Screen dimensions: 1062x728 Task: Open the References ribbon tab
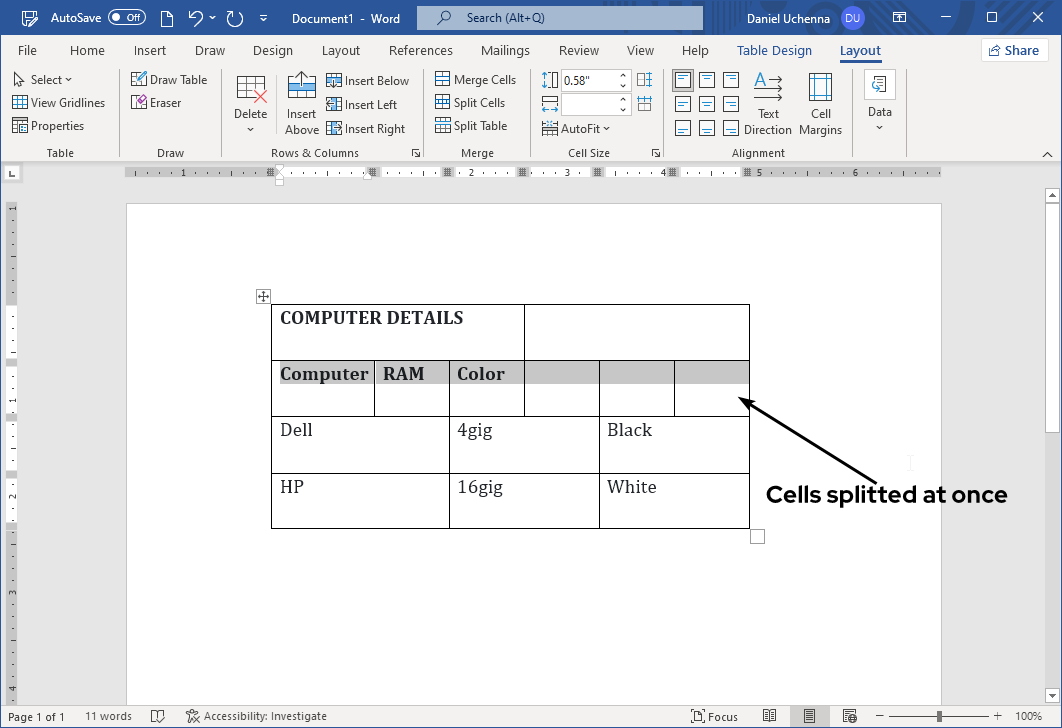420,50
